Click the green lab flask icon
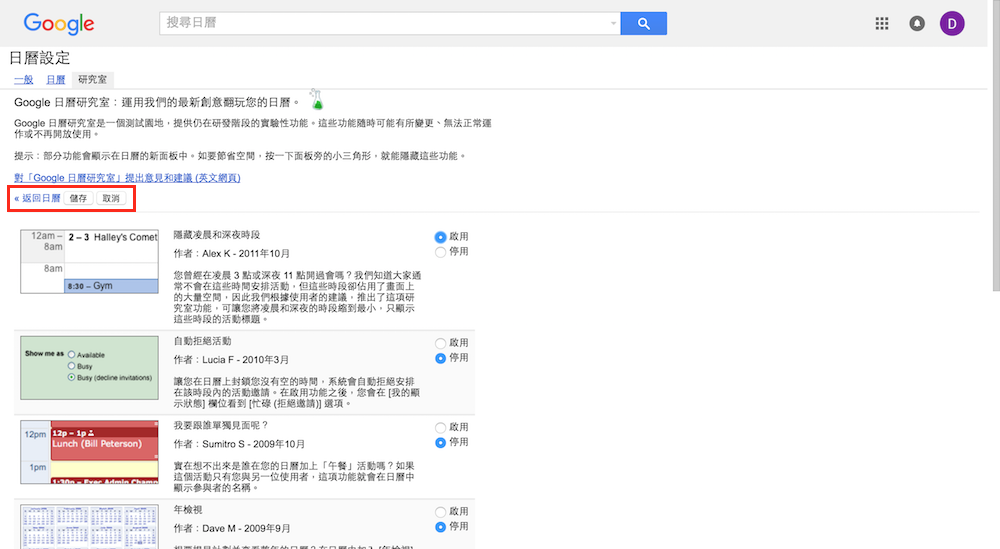The width and height of the screenshot is (1000, 549). click(x=317, y=99)
